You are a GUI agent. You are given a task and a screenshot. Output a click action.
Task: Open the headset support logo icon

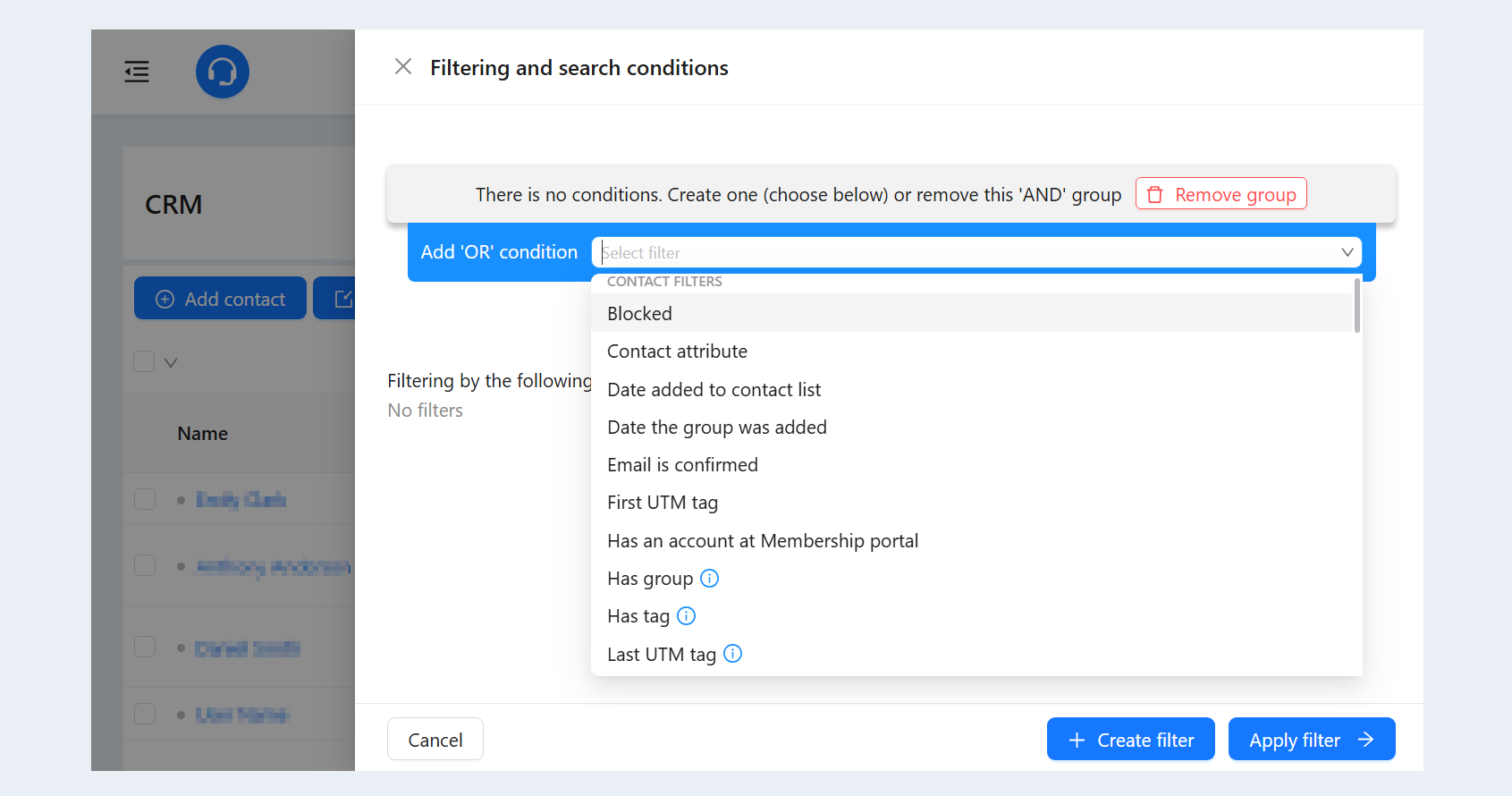pyautogui.click(x=223, y=72)
